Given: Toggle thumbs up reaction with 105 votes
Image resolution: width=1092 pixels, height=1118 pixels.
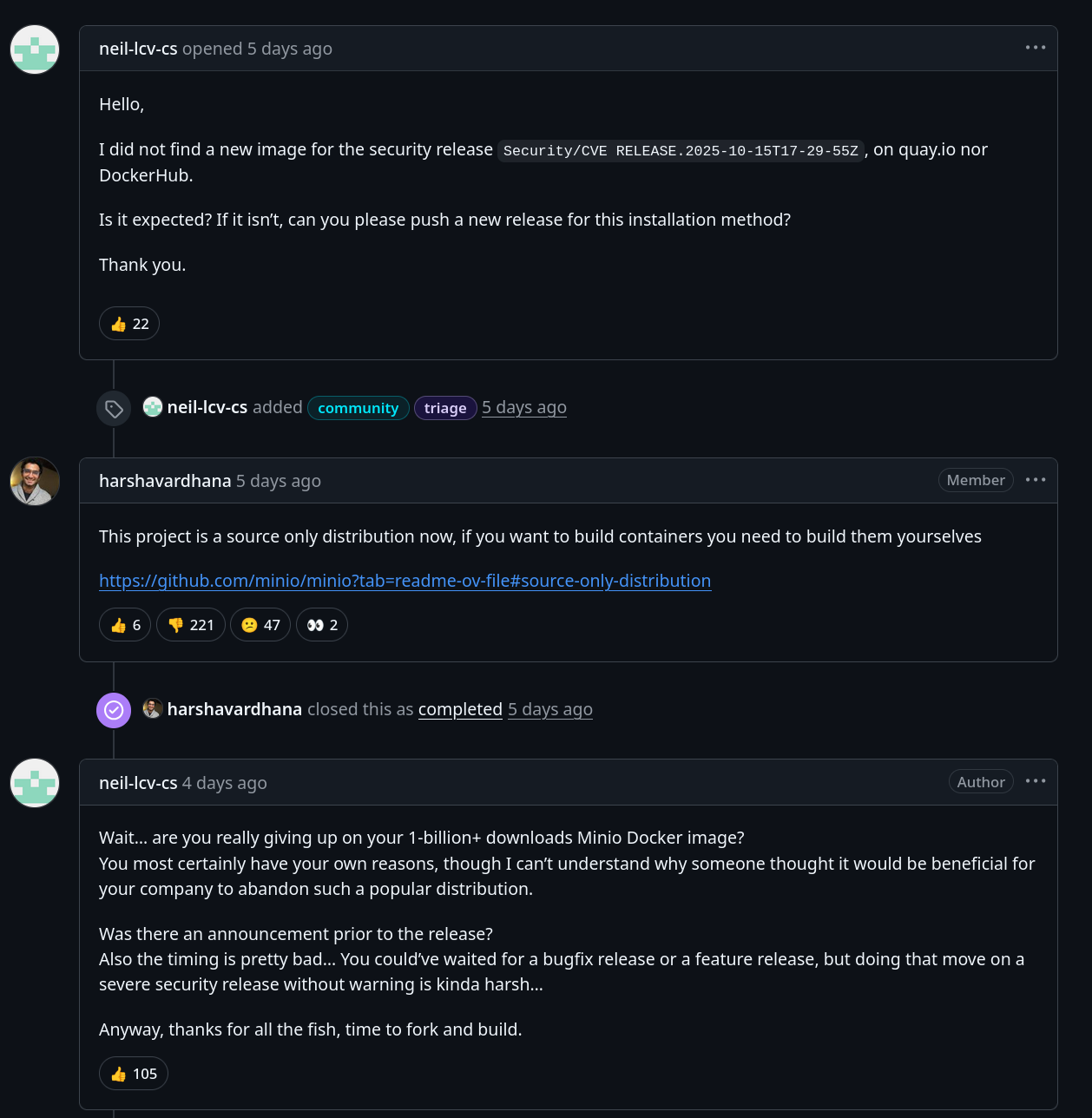Looking at the screenshot, I should 134,1074.
